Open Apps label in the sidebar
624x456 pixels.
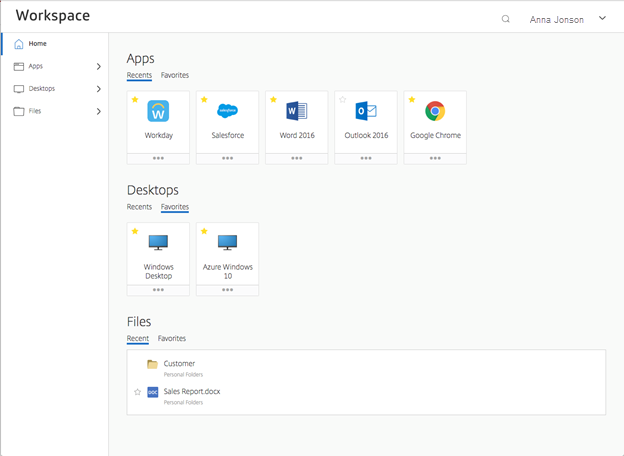pos(35,66)
